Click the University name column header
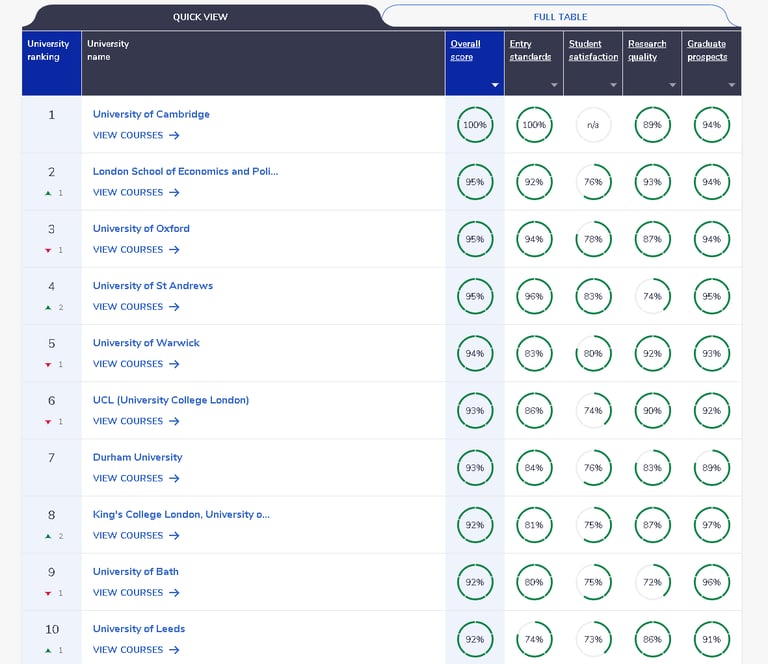 click(x=263, y=63)
